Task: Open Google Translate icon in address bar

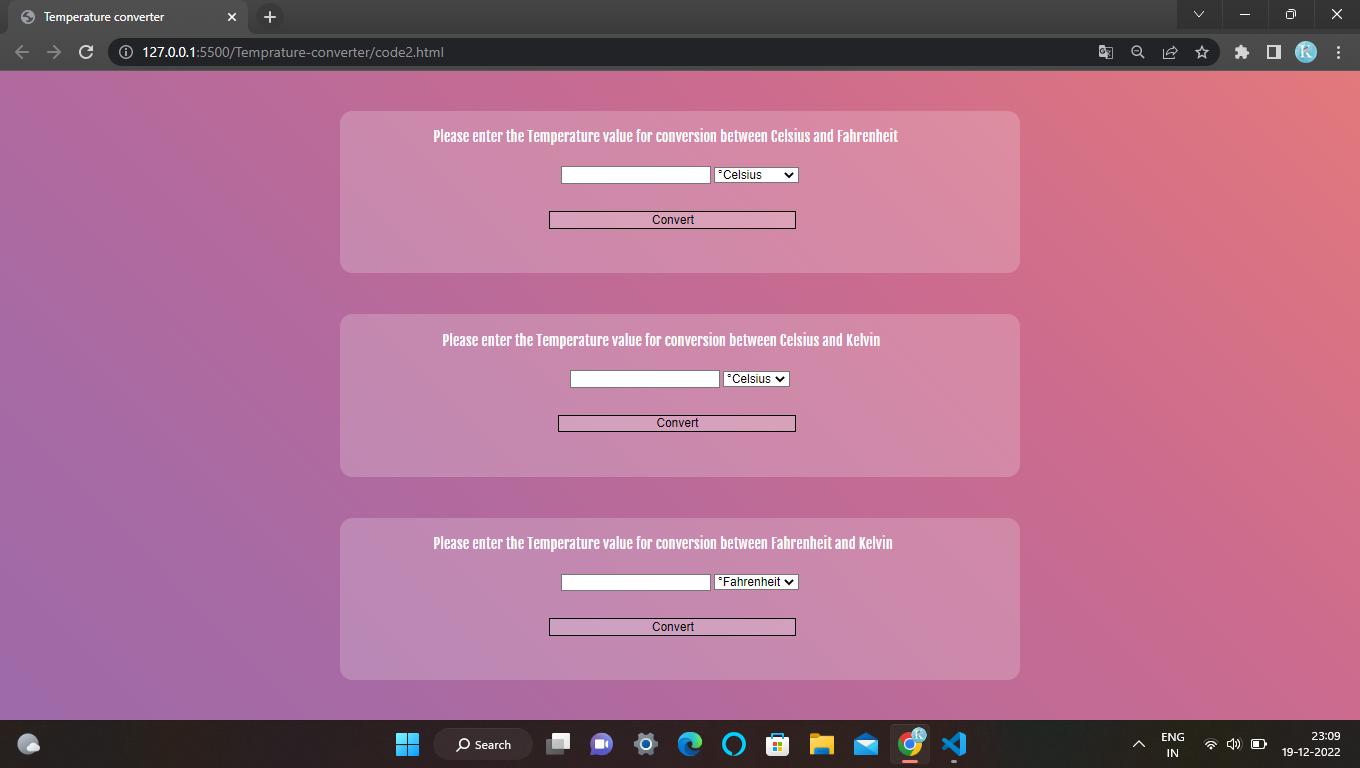Action: [x=1105, y=51]
